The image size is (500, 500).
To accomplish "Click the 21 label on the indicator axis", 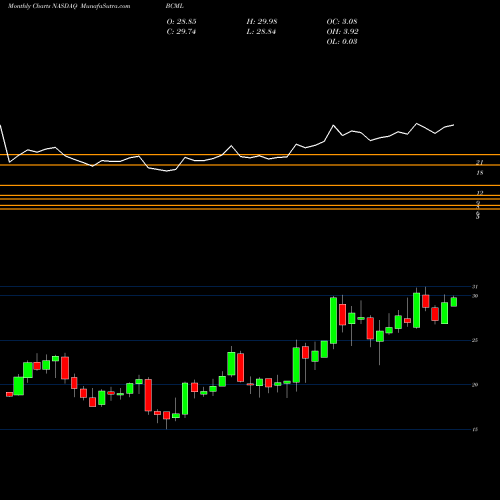I will (480, 163).
